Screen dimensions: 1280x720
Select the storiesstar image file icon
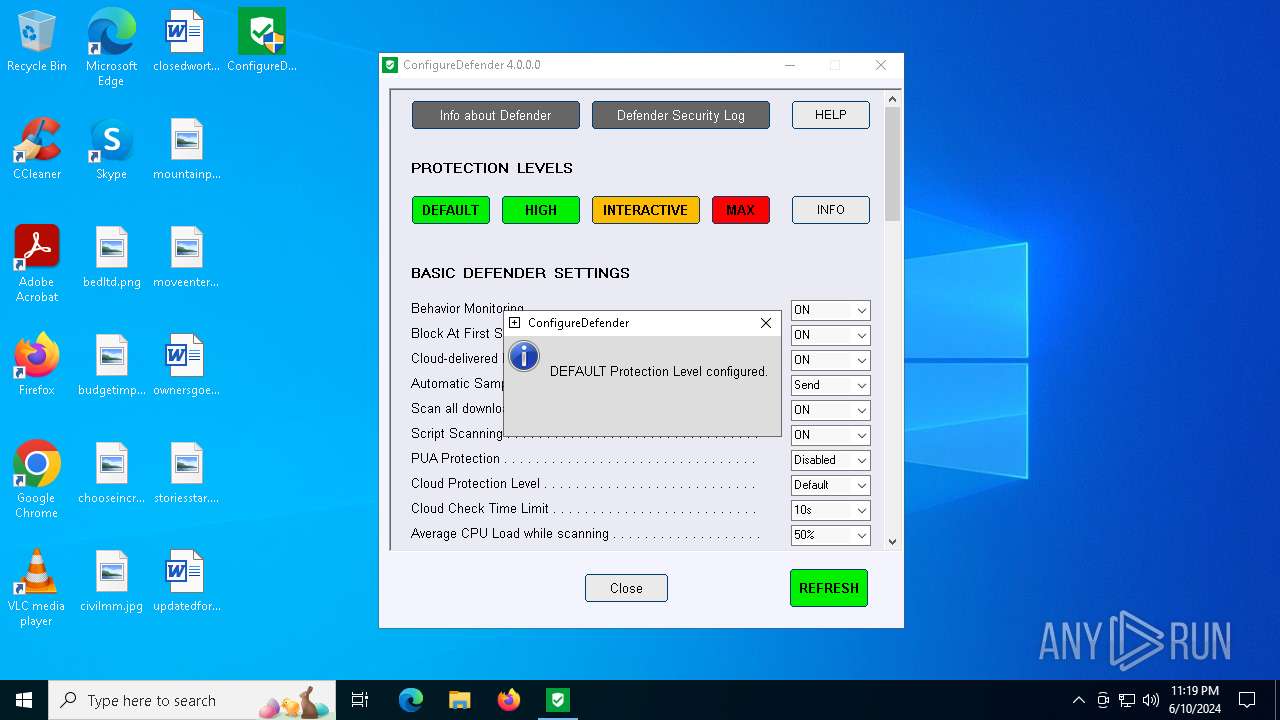click(x=186, y=473)
